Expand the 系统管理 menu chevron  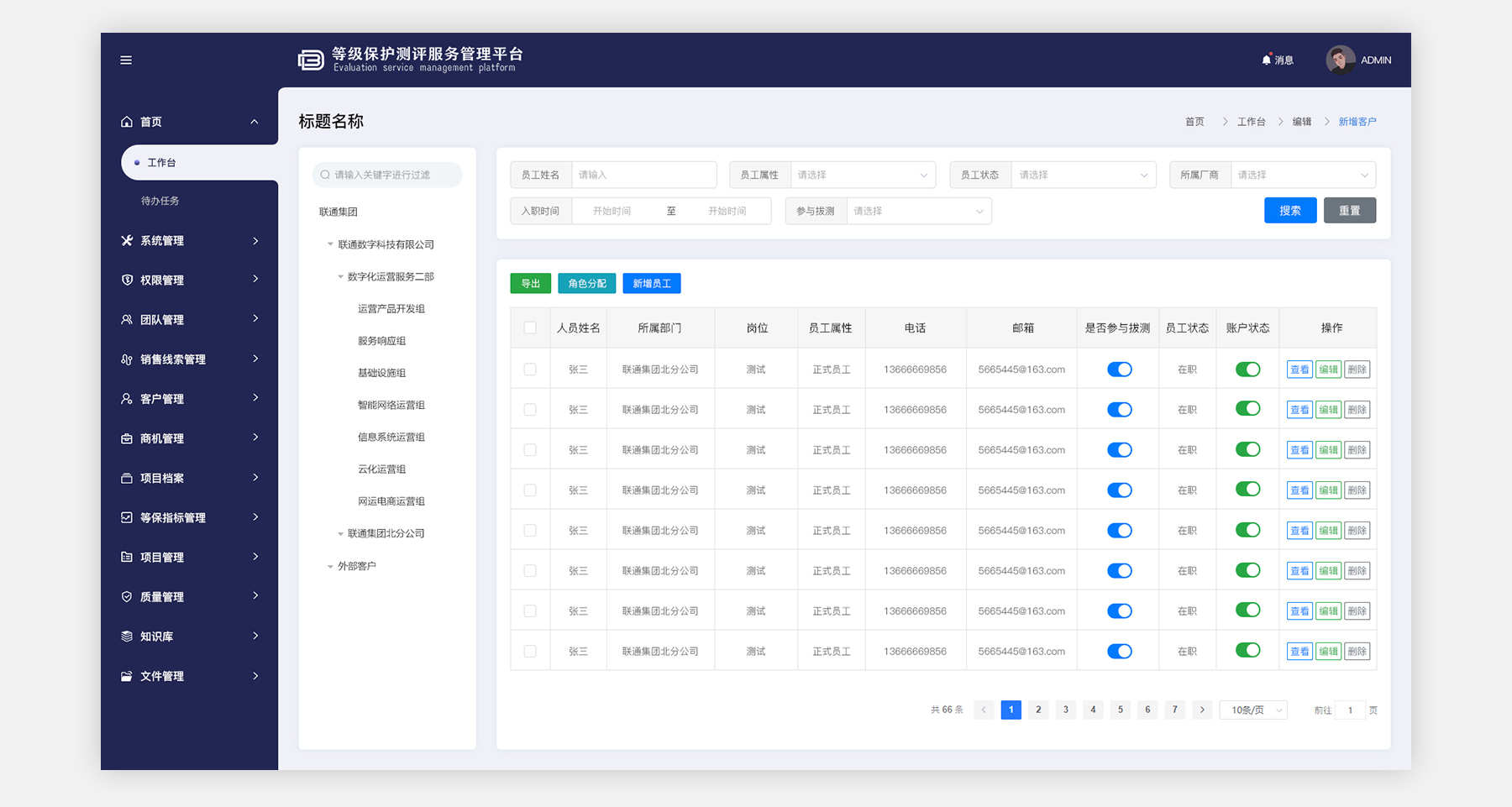(255, 240)
